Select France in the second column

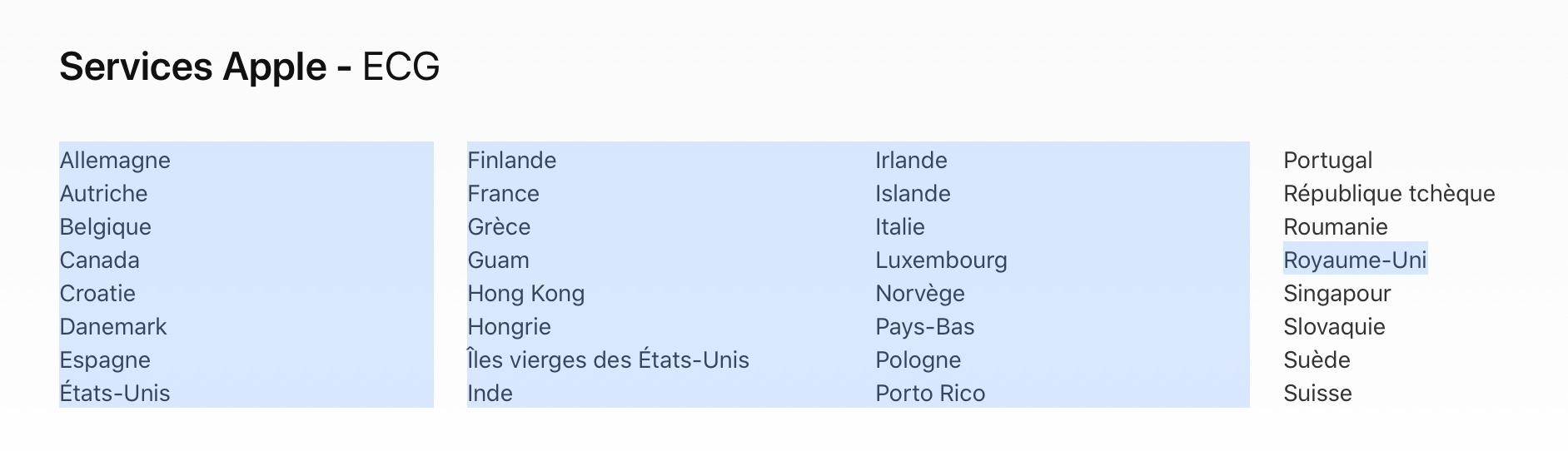[x=503, y=193]
